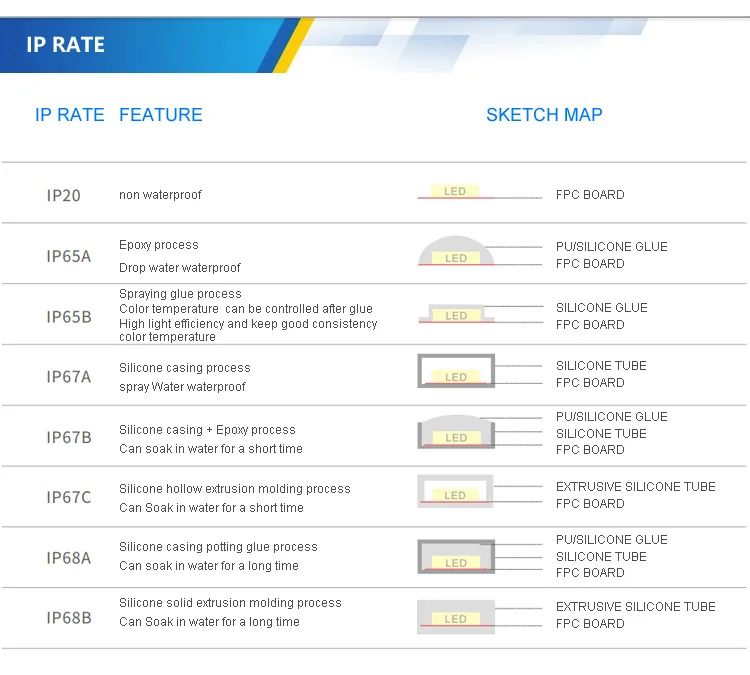
Task: Click the IP RATE column header
Action: coord(69,115)
